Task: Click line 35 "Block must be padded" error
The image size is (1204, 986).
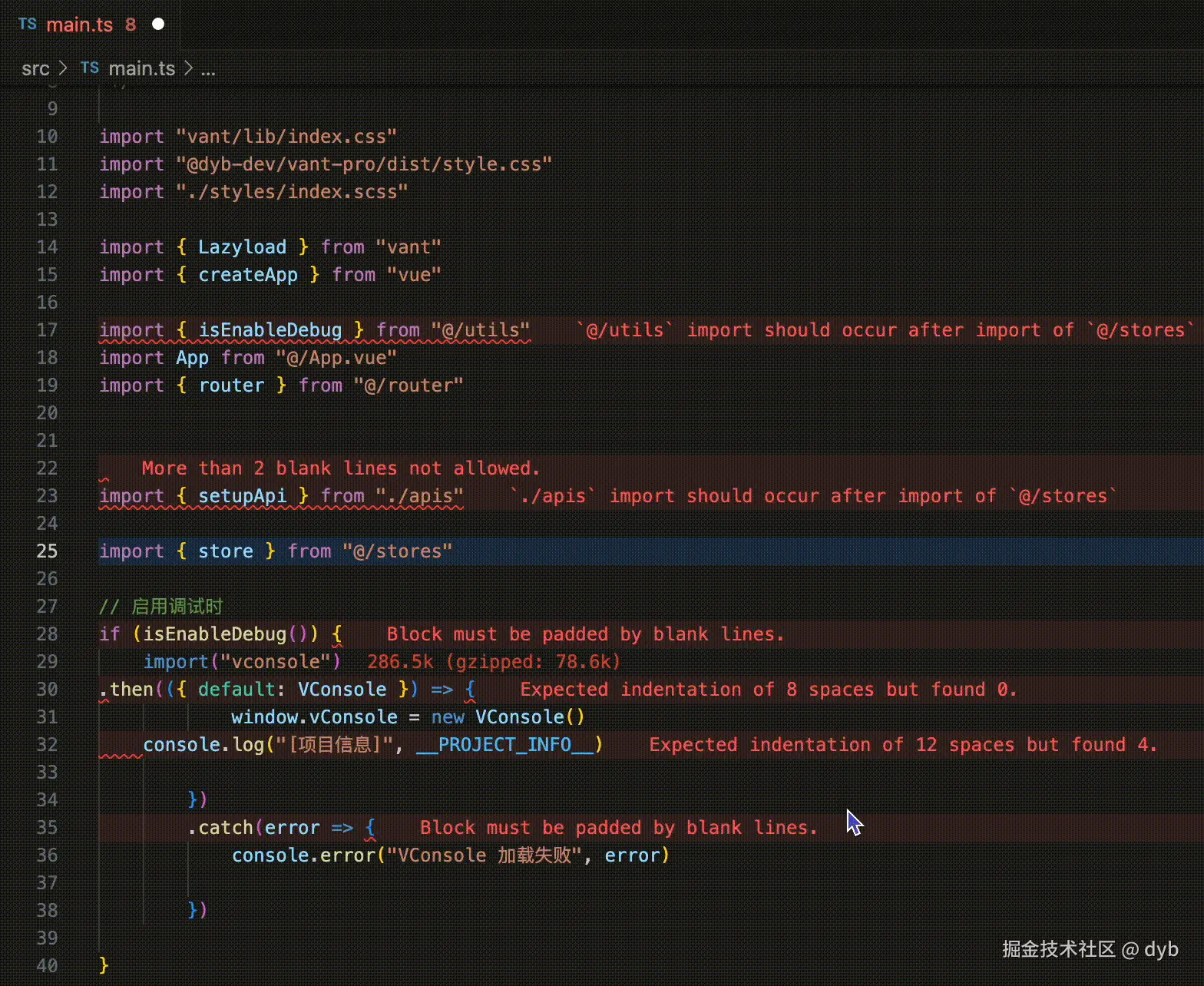Action: coord(619,828)
